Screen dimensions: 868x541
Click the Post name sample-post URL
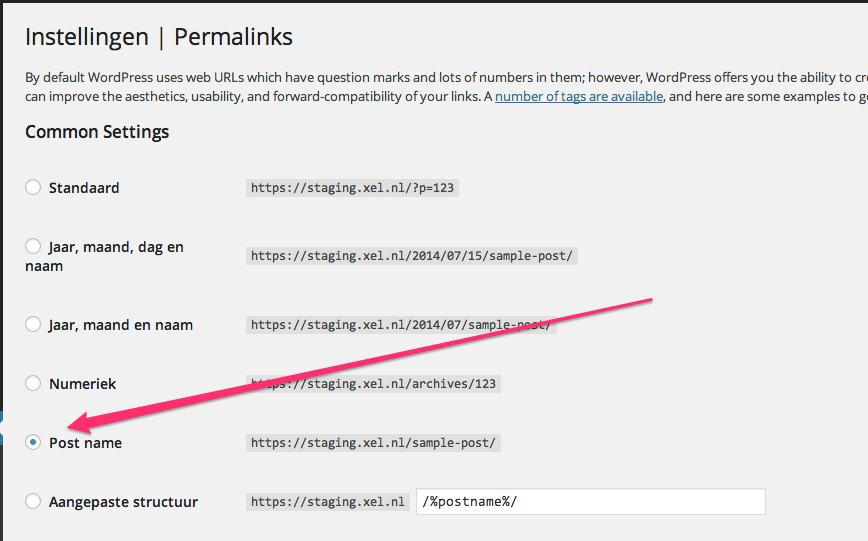[x=373, y=442]
